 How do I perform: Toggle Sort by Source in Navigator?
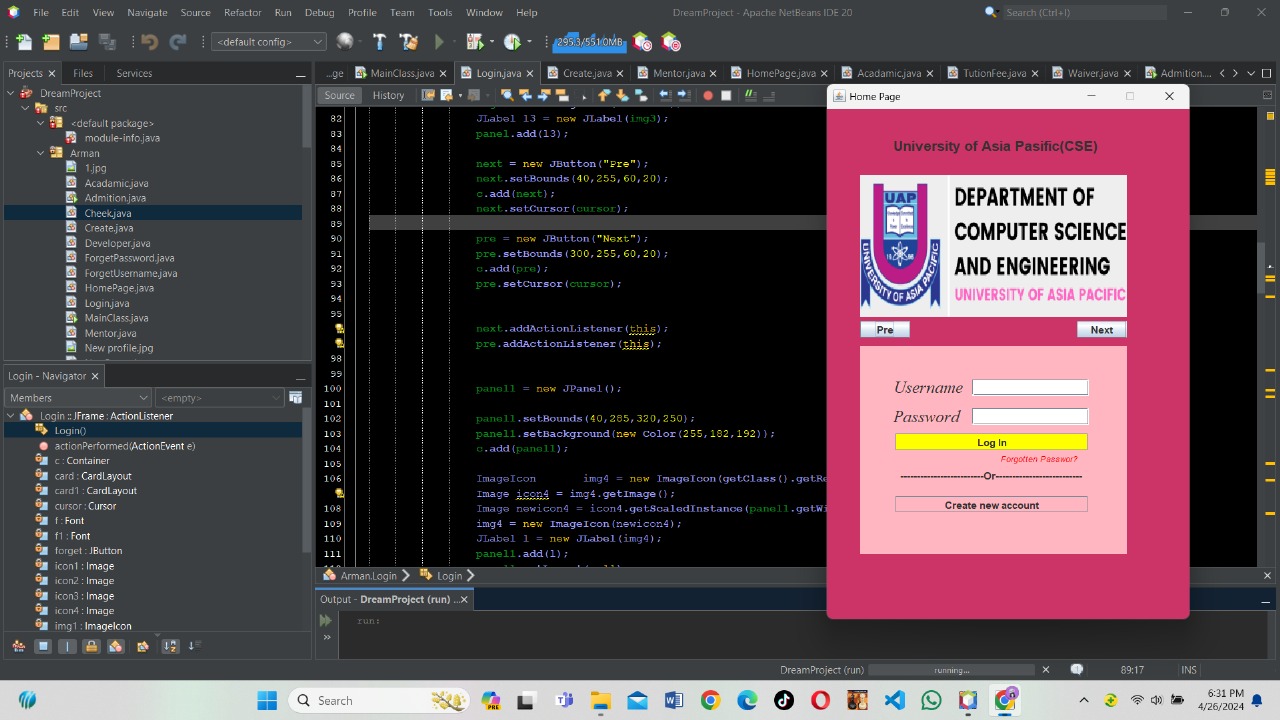click(x=194, y=646)
